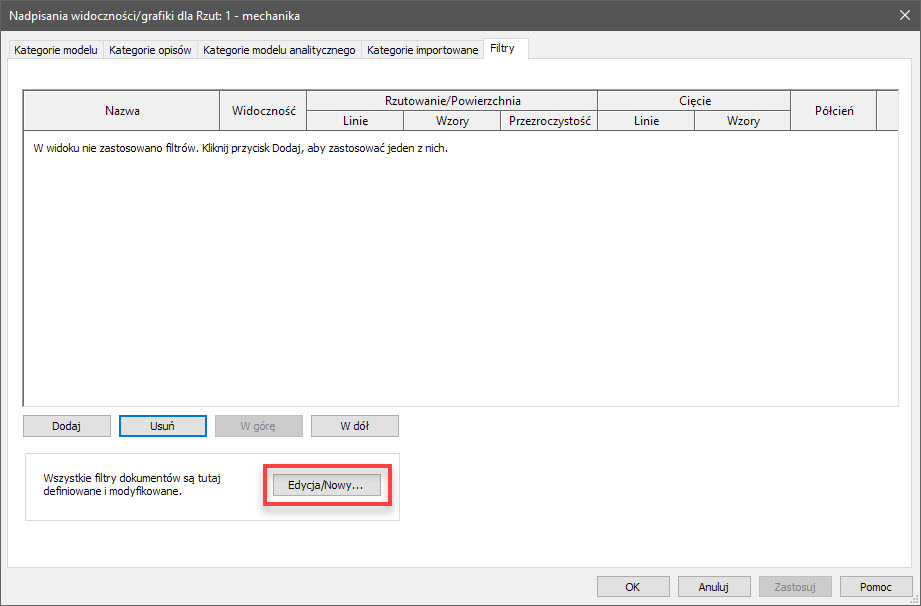Click the Nazwa column header
Image resolution: width=921 pixels, height=606 pixels.
[x=121, y=111]
